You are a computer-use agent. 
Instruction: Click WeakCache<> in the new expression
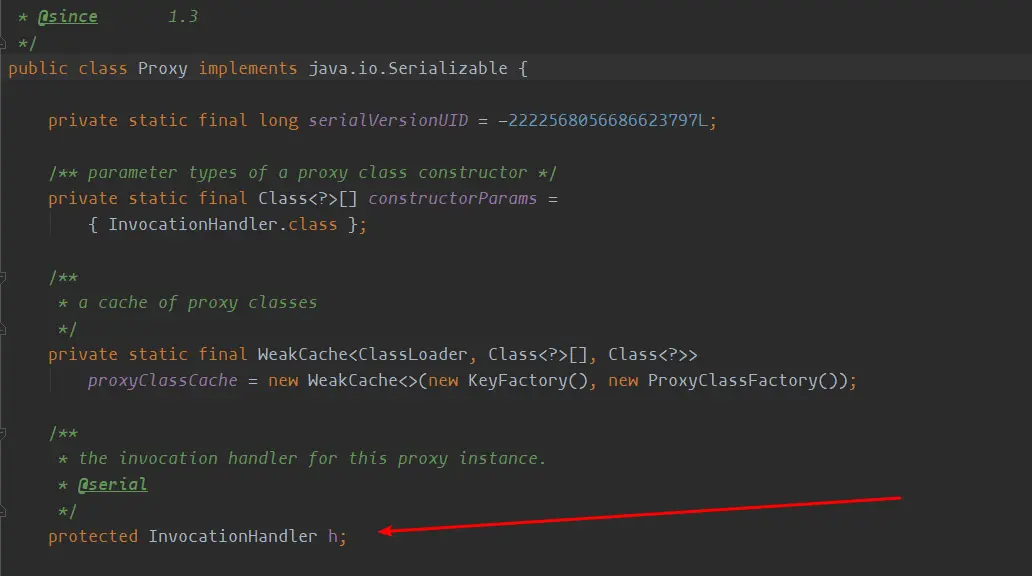[x=363, y=380]
